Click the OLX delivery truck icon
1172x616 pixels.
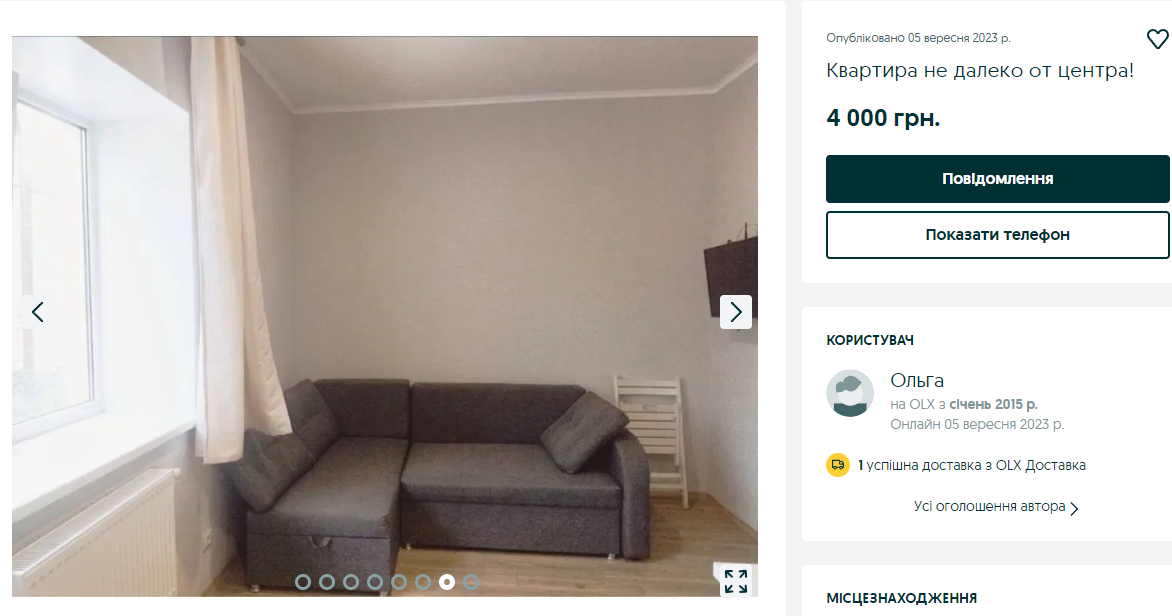(x=838, y=465)
